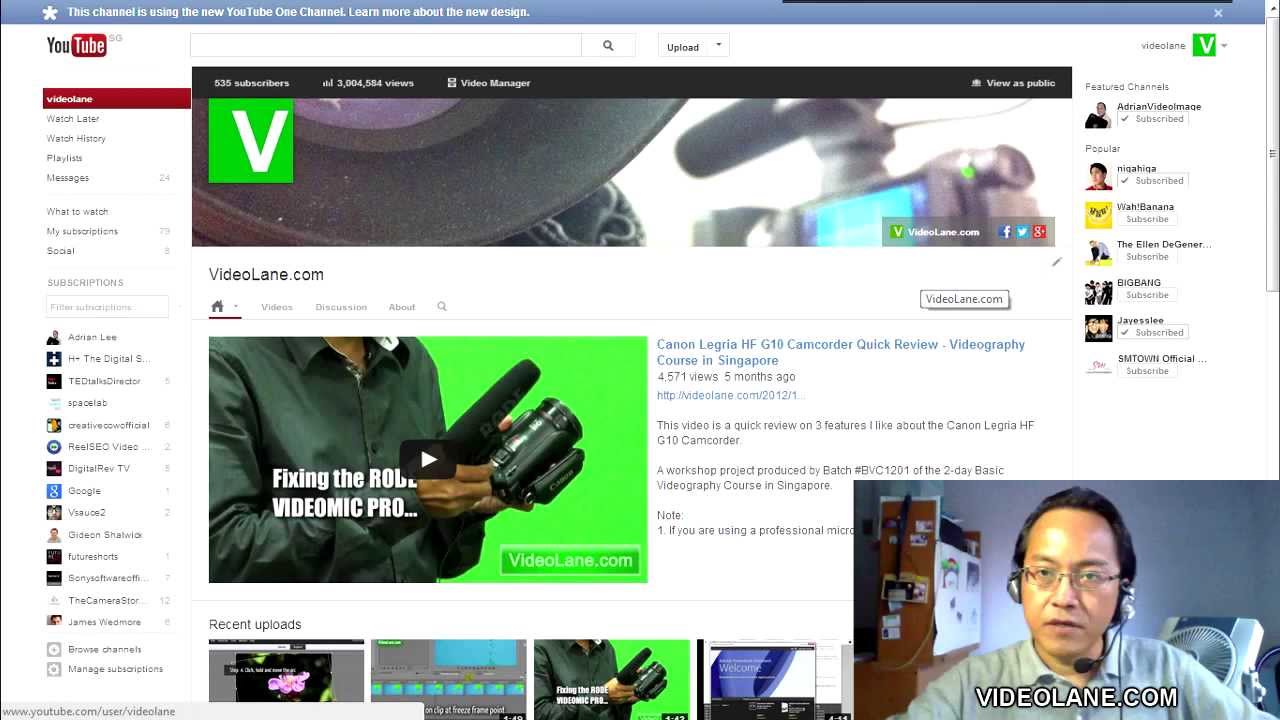Subscribe to BIGBANG

(x=1146, y=295)
